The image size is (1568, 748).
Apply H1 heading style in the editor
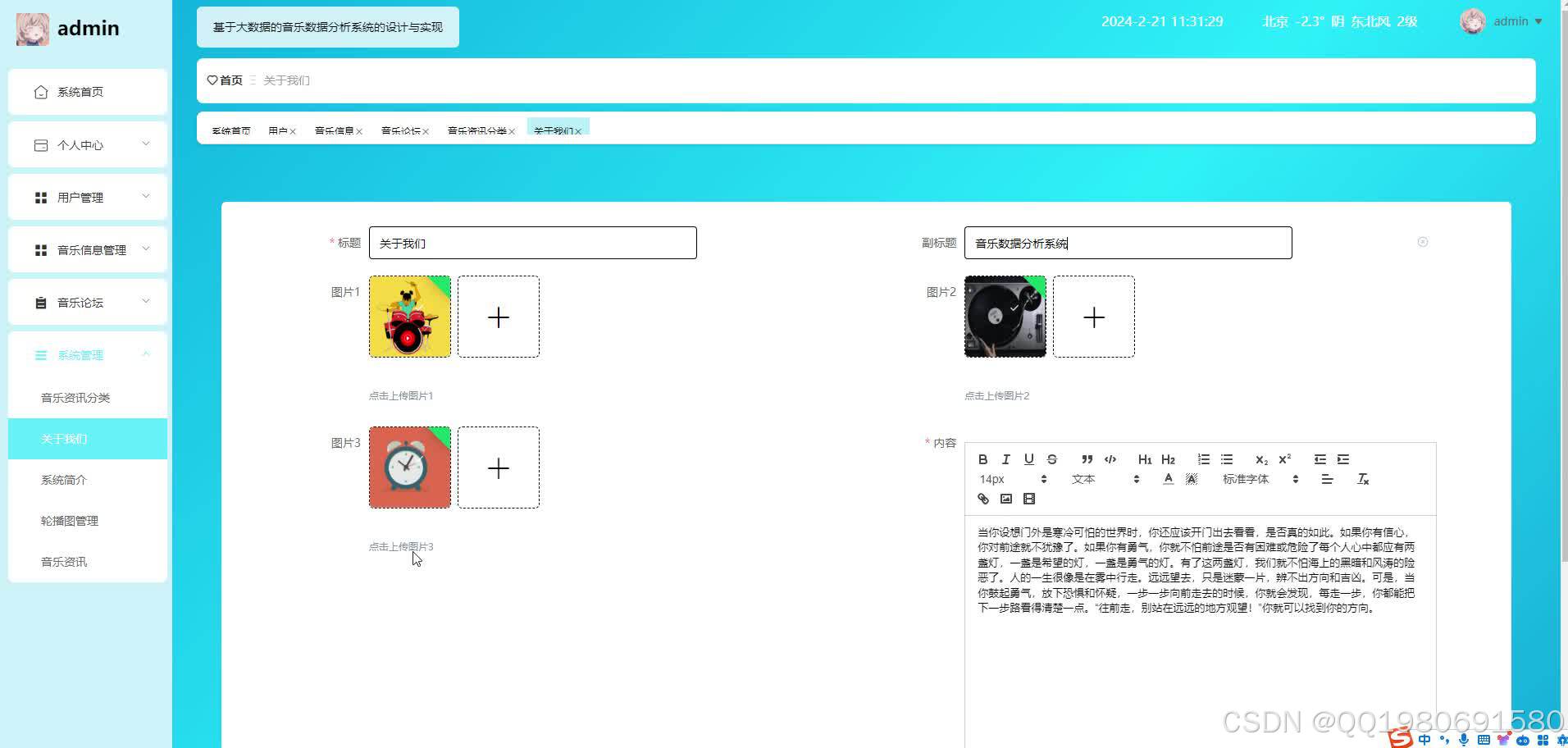(1144, 458)
